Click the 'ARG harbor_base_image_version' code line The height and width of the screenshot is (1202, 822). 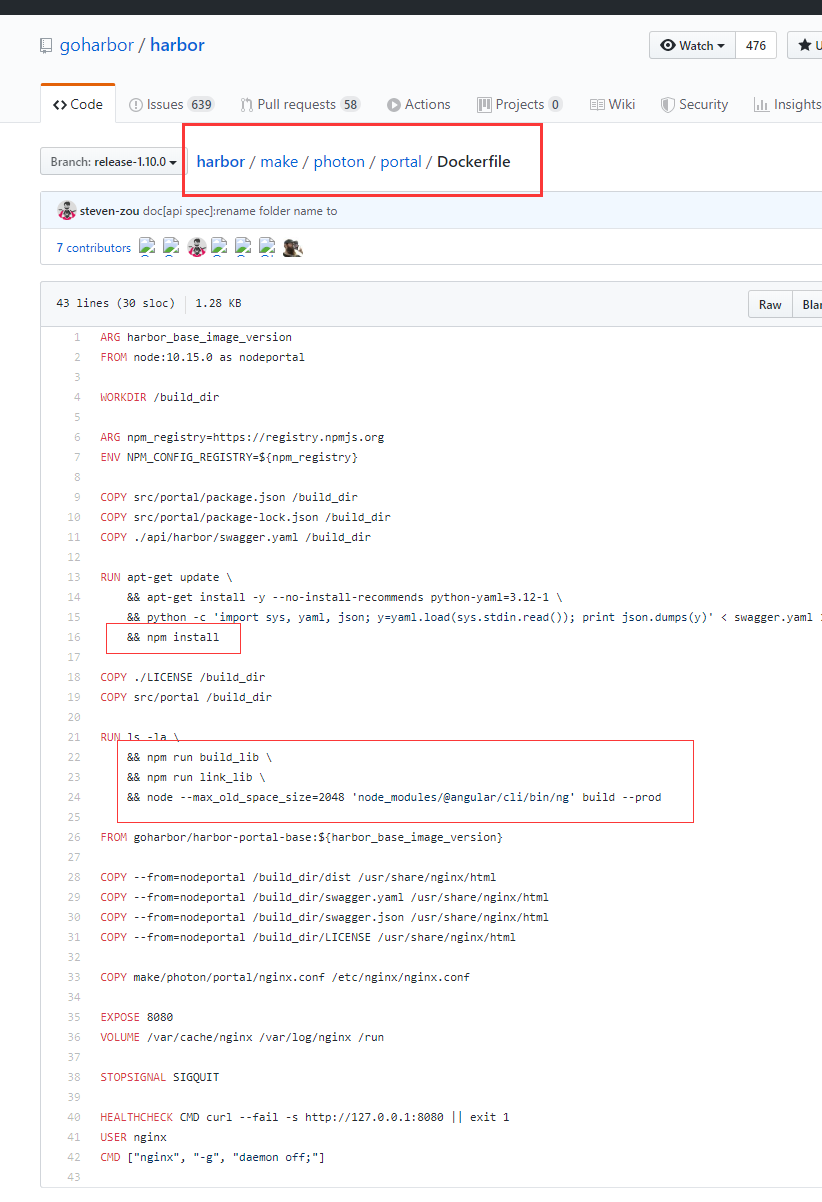pos(196,337)
